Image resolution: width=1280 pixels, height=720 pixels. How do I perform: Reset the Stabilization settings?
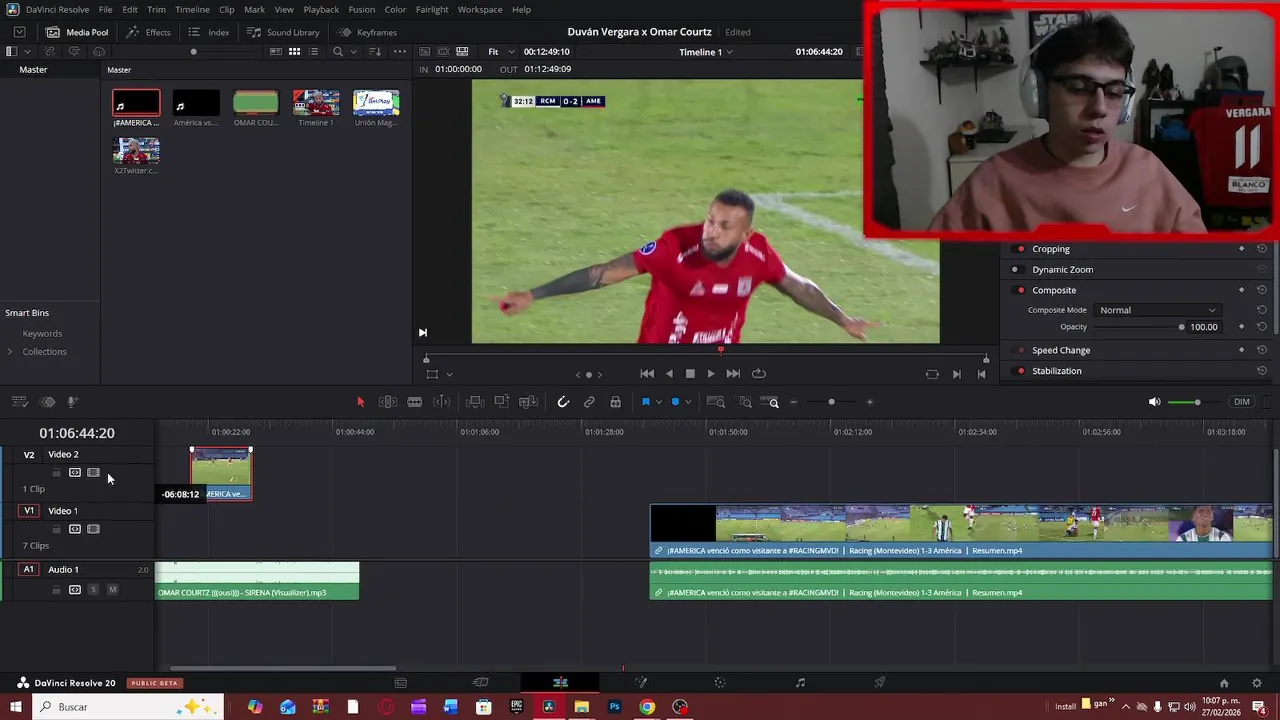tap(1262, 371)
